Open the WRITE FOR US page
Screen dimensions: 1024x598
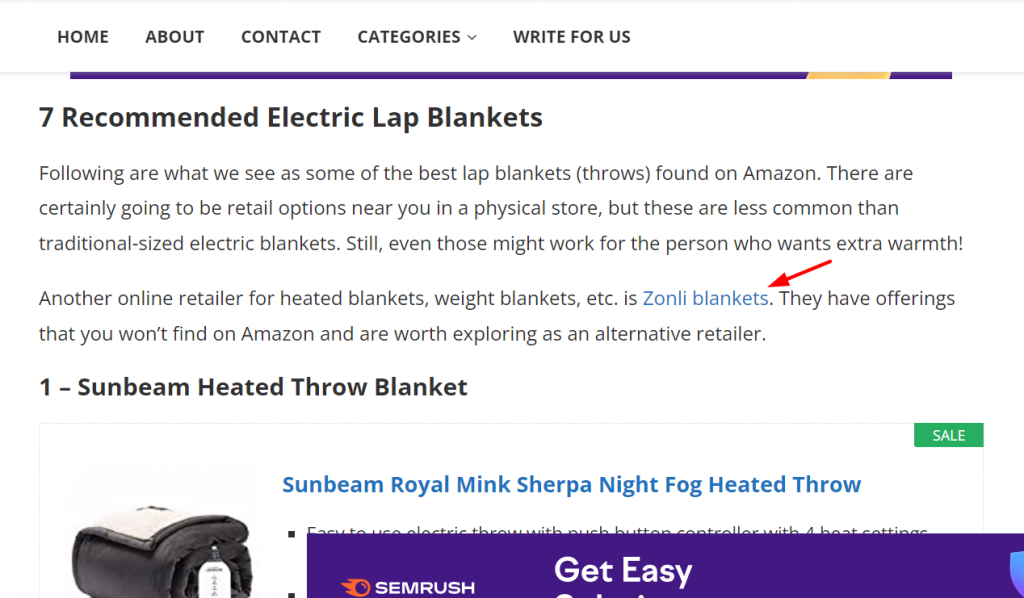pos(571,37)
